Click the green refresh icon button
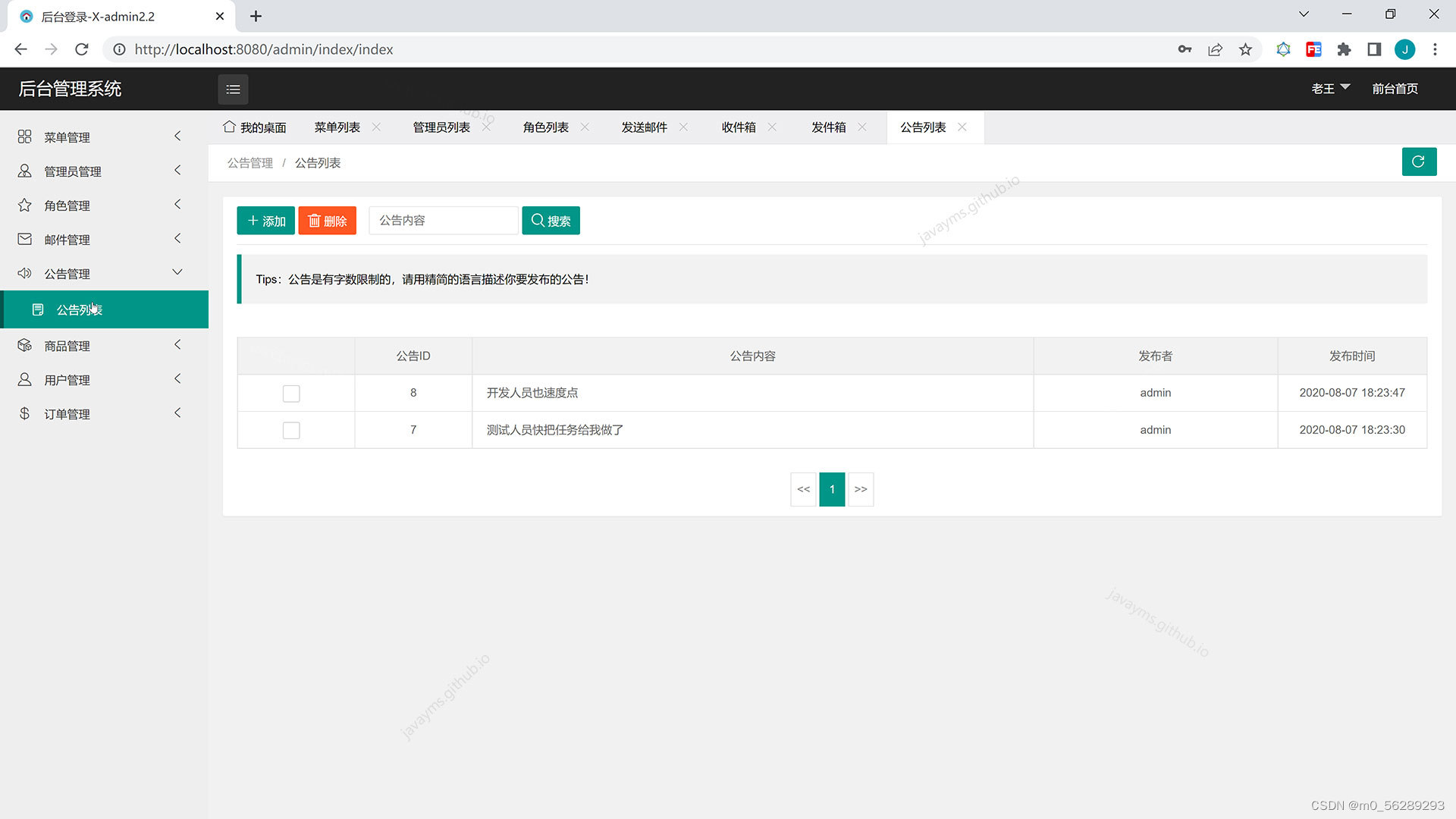The image size is (1456, 819). pos(1419,162)
